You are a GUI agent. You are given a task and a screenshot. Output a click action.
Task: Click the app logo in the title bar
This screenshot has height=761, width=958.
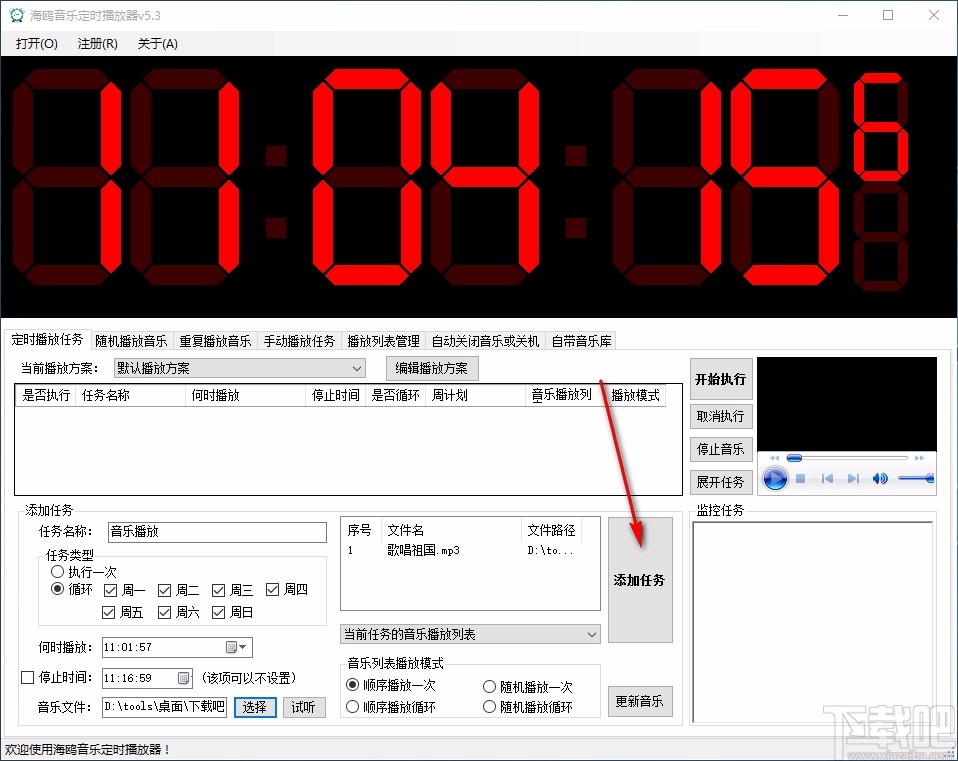tap(15, 15)
